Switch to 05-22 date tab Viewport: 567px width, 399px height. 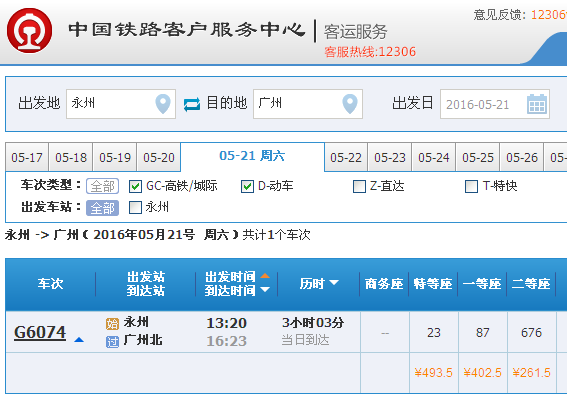[x=346, y=157]
